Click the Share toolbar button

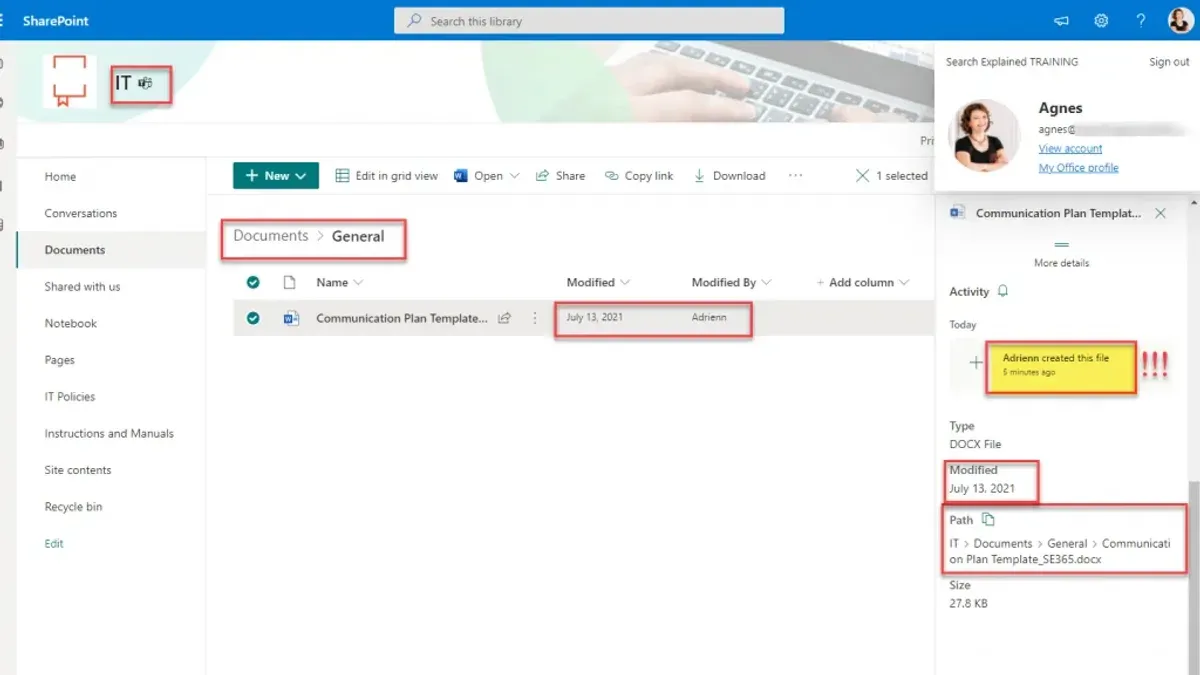[560, 176]
